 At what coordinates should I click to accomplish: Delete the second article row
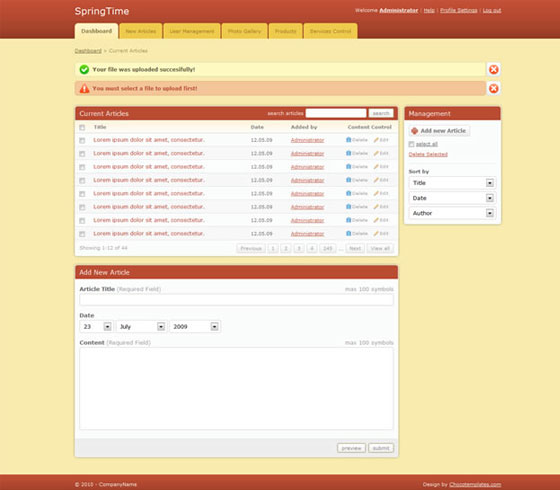point(356,153)
